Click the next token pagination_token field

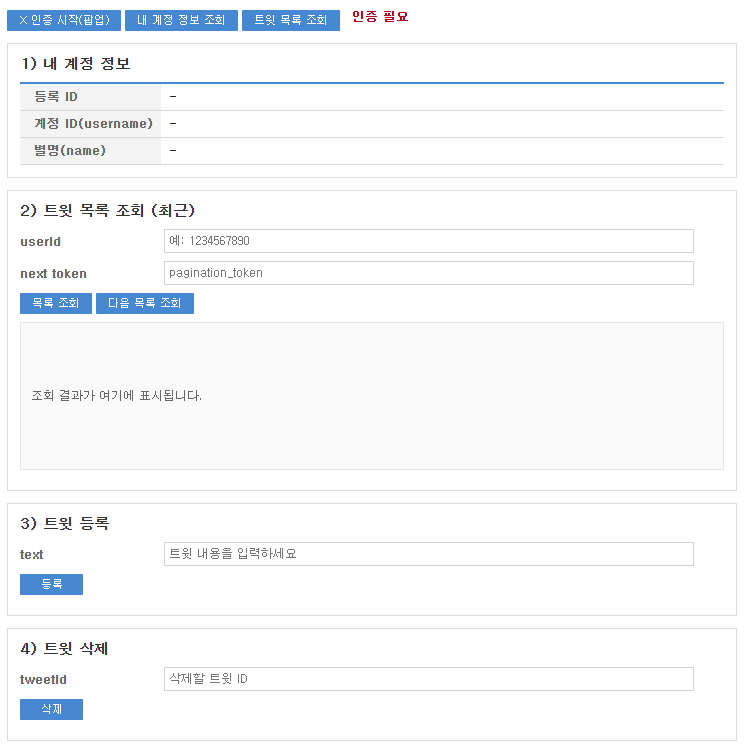coord(428,273)
